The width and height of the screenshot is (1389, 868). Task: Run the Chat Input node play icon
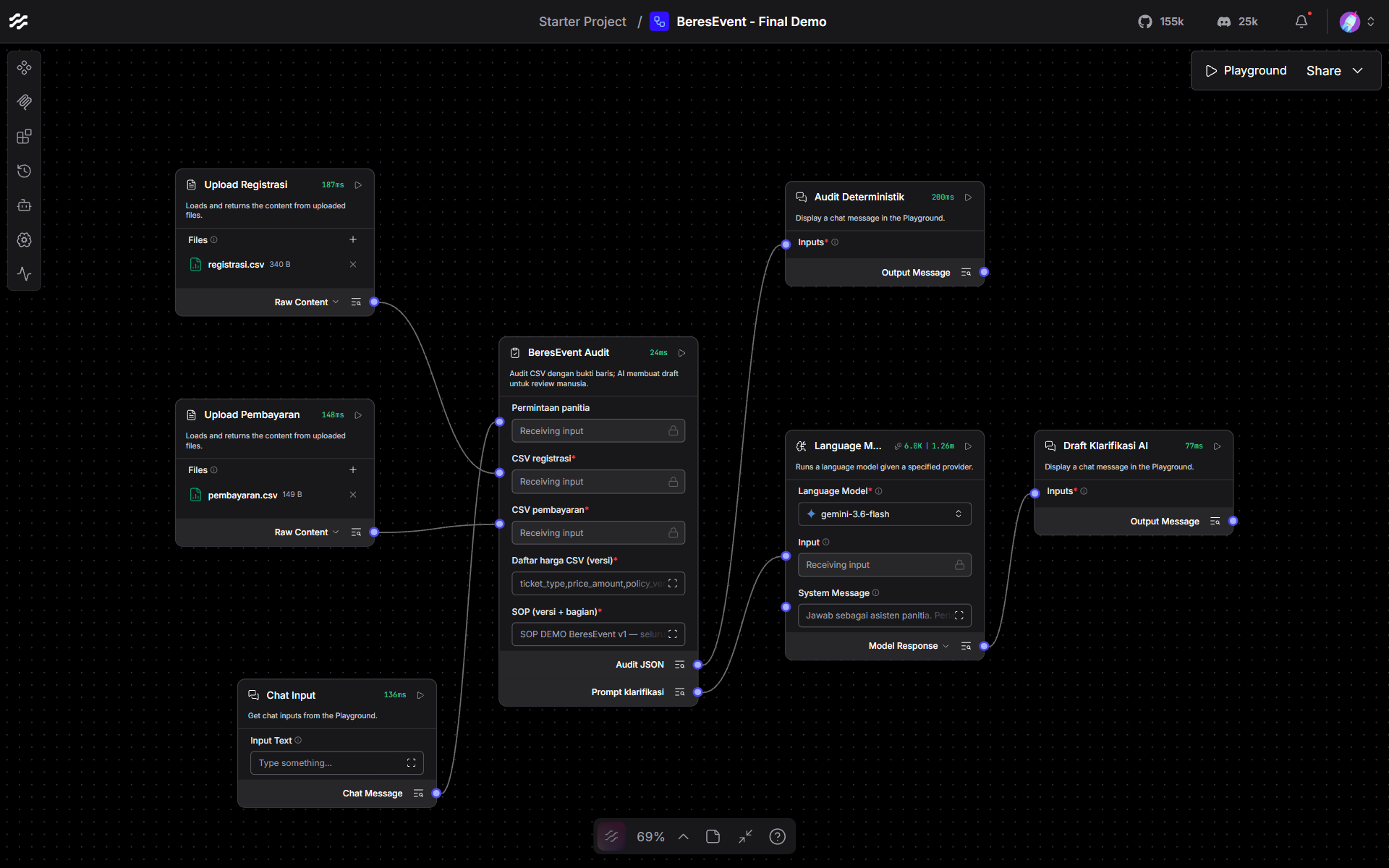point(420,695)
